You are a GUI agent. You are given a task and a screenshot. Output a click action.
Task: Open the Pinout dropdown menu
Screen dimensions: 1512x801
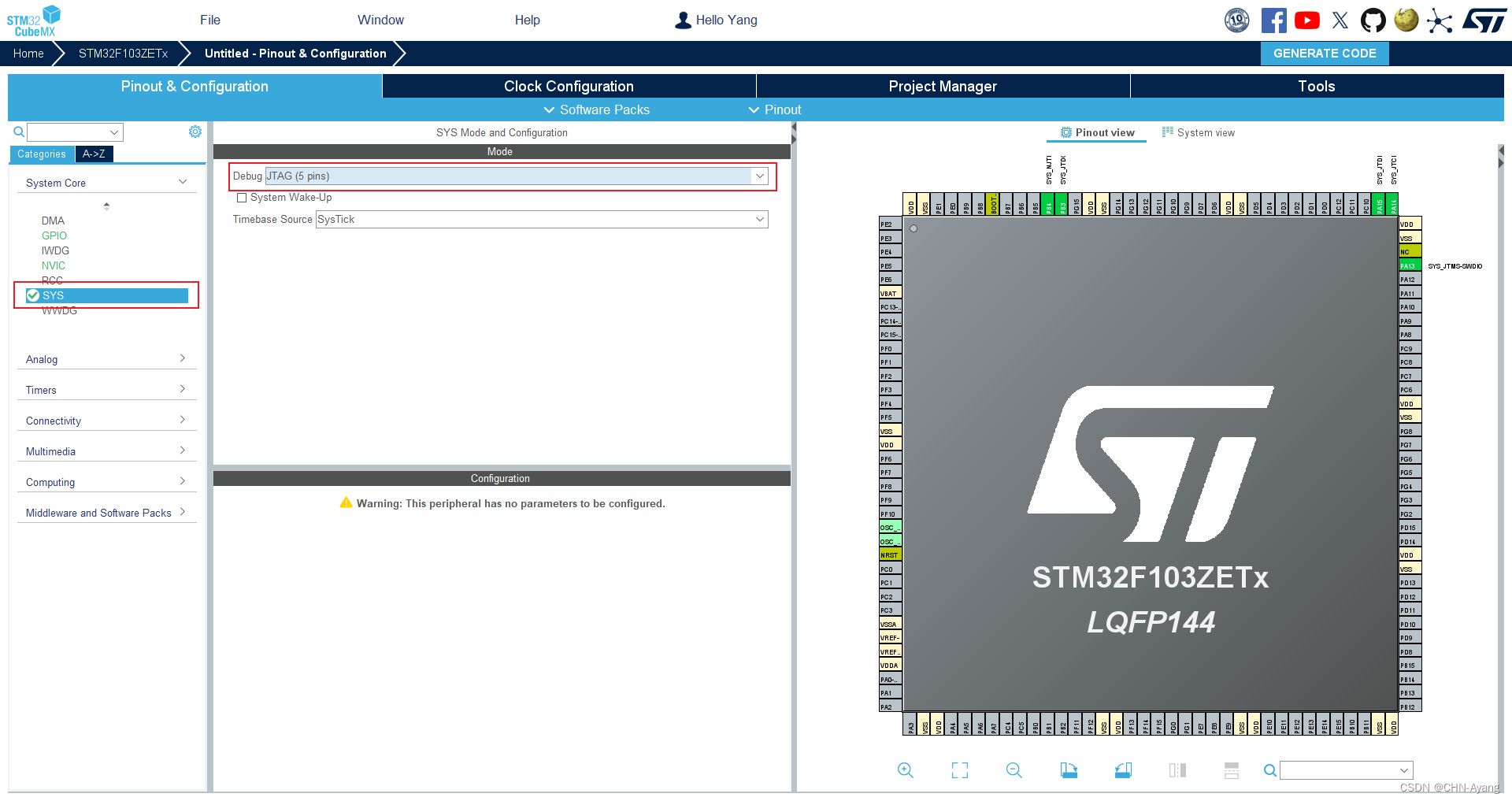(x=775, y=110)
